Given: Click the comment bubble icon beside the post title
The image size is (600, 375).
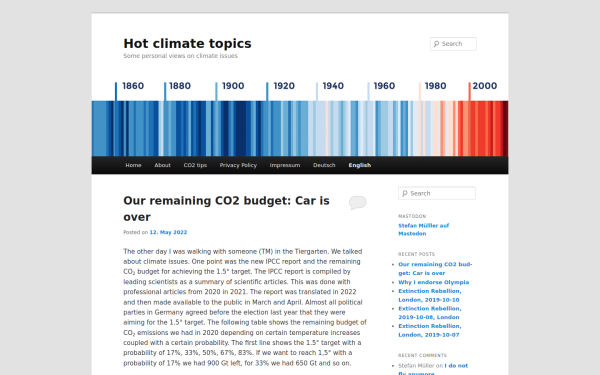Looking at the screenshot, I should 357,202.
